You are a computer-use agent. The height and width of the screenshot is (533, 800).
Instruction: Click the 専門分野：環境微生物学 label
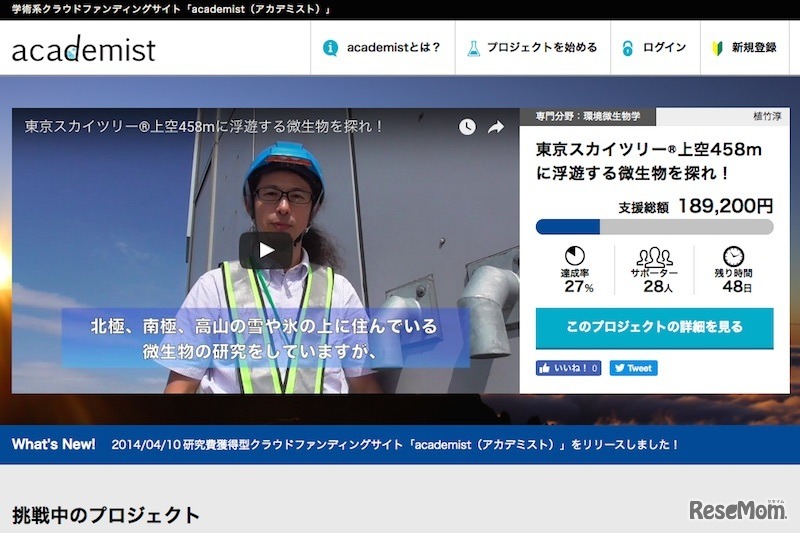[x=587, y=116]
